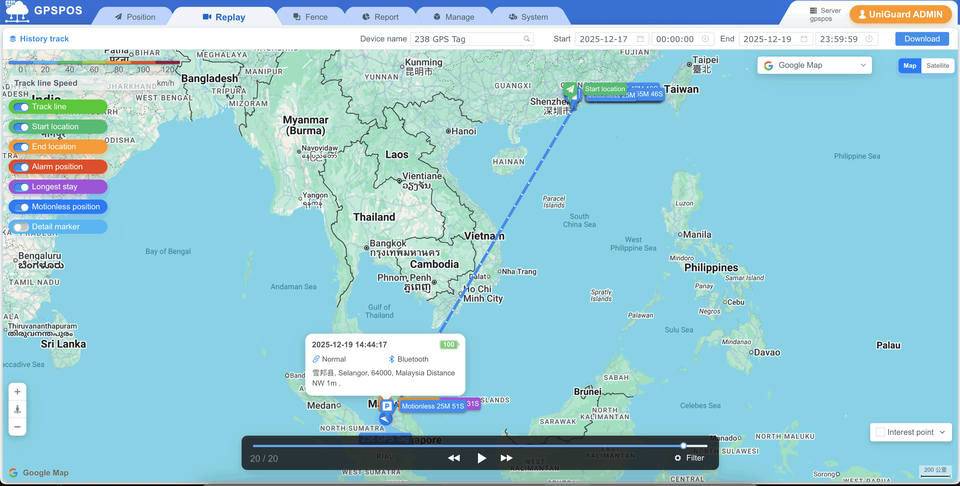The image size is (960, 486).
Task: Expand the Google Map provider dropdown
Action: pos(814,65)
